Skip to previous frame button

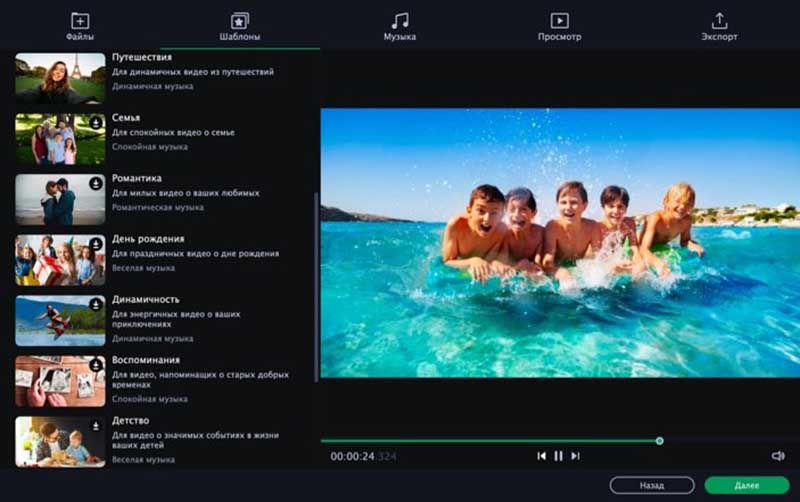click(x=541, y=456)
